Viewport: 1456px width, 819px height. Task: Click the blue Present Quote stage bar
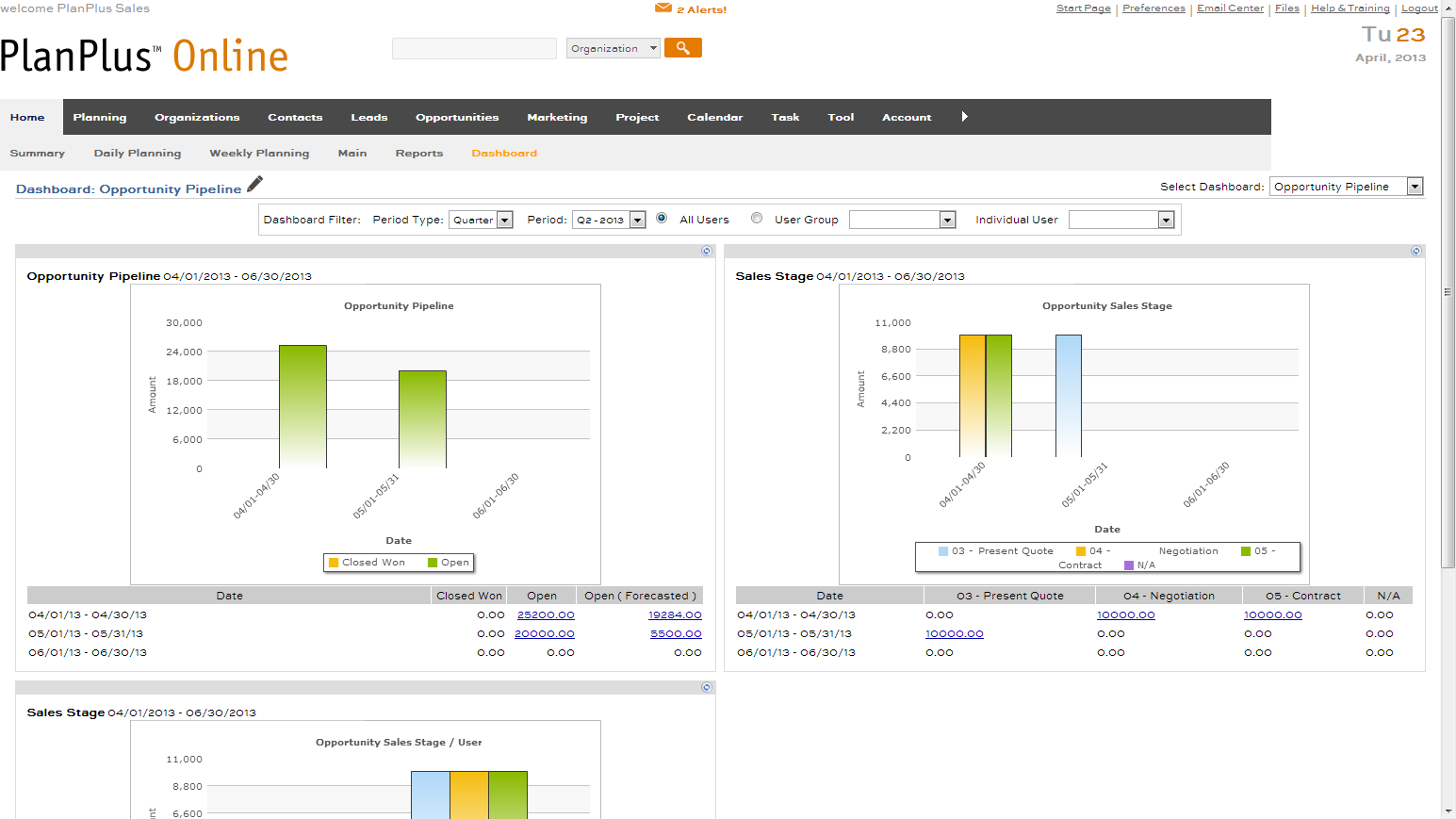pos(1069,396)
